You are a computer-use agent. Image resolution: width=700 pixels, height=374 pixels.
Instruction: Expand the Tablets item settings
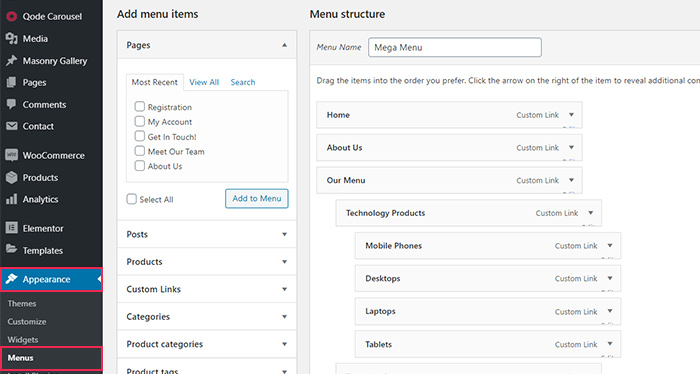(610, 344)
